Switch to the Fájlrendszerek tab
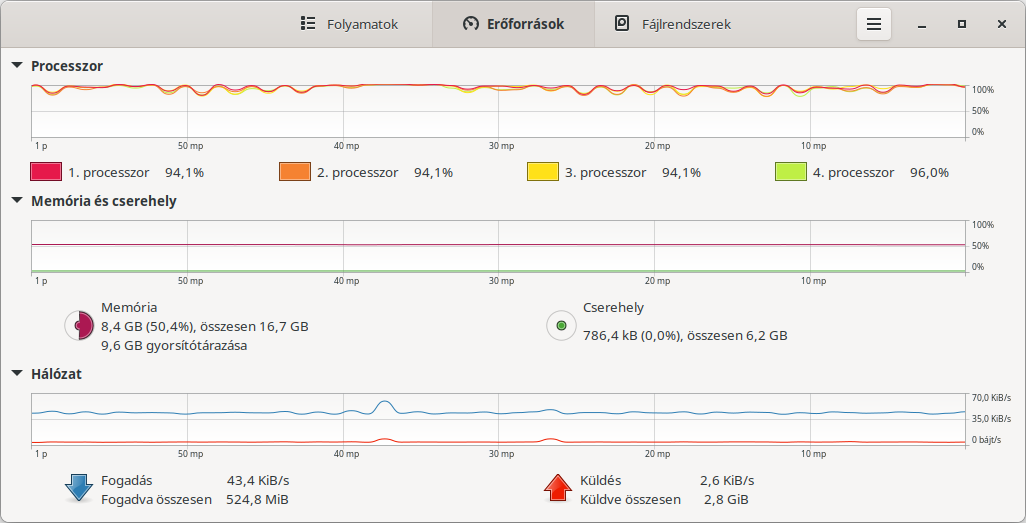This screenshot has width=1026, height=523. tap(673, 24)
